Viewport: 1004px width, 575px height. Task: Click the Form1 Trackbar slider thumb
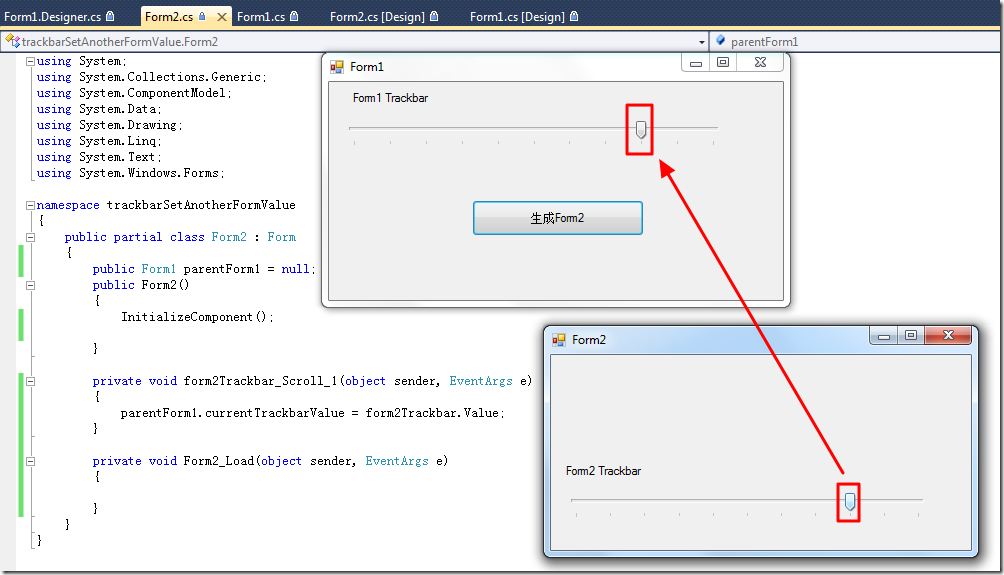[641, 130]
